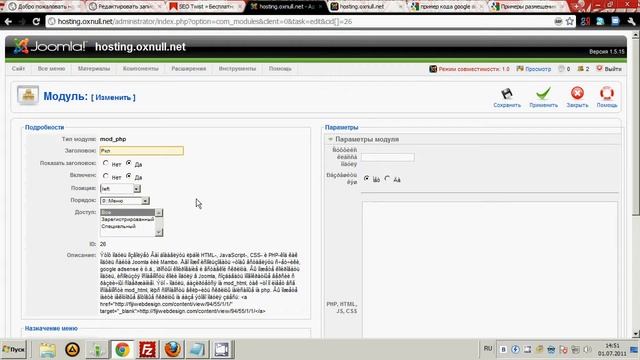This screenshot has height=360, width=640.
Task: Click the Joomla! logo in the header
Action: pyautogui.click(x=50, y=46)
